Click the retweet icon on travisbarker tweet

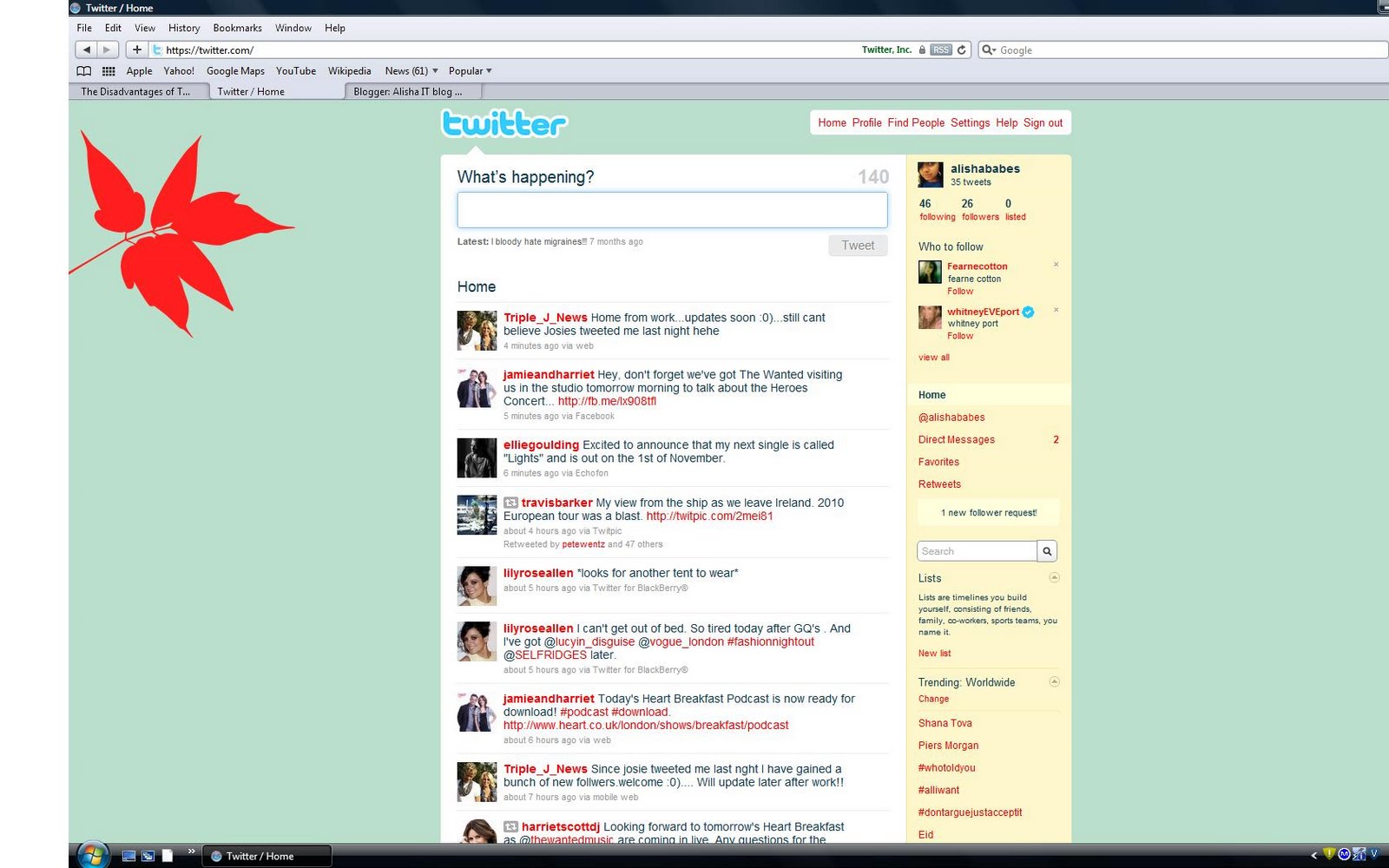click(x=510, y=503)
